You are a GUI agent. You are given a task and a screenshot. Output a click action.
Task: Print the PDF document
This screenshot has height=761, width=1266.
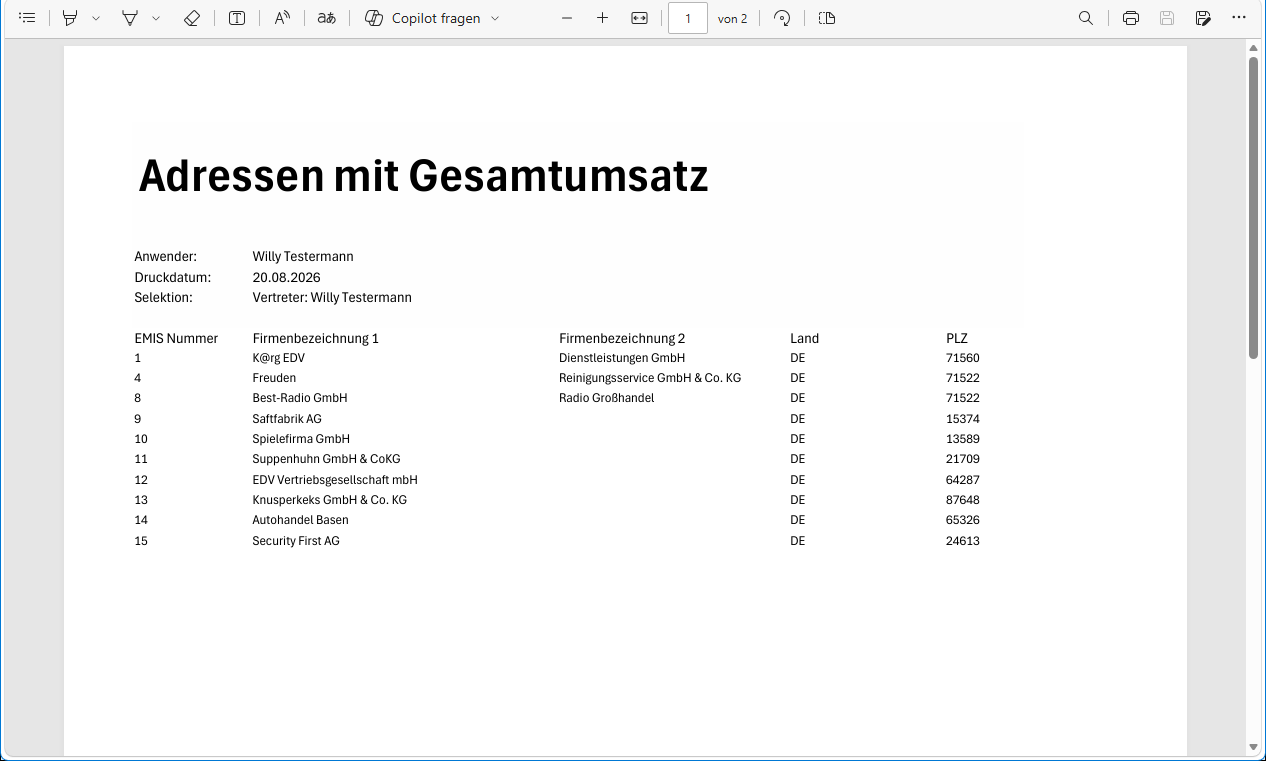coord(1131,18)
